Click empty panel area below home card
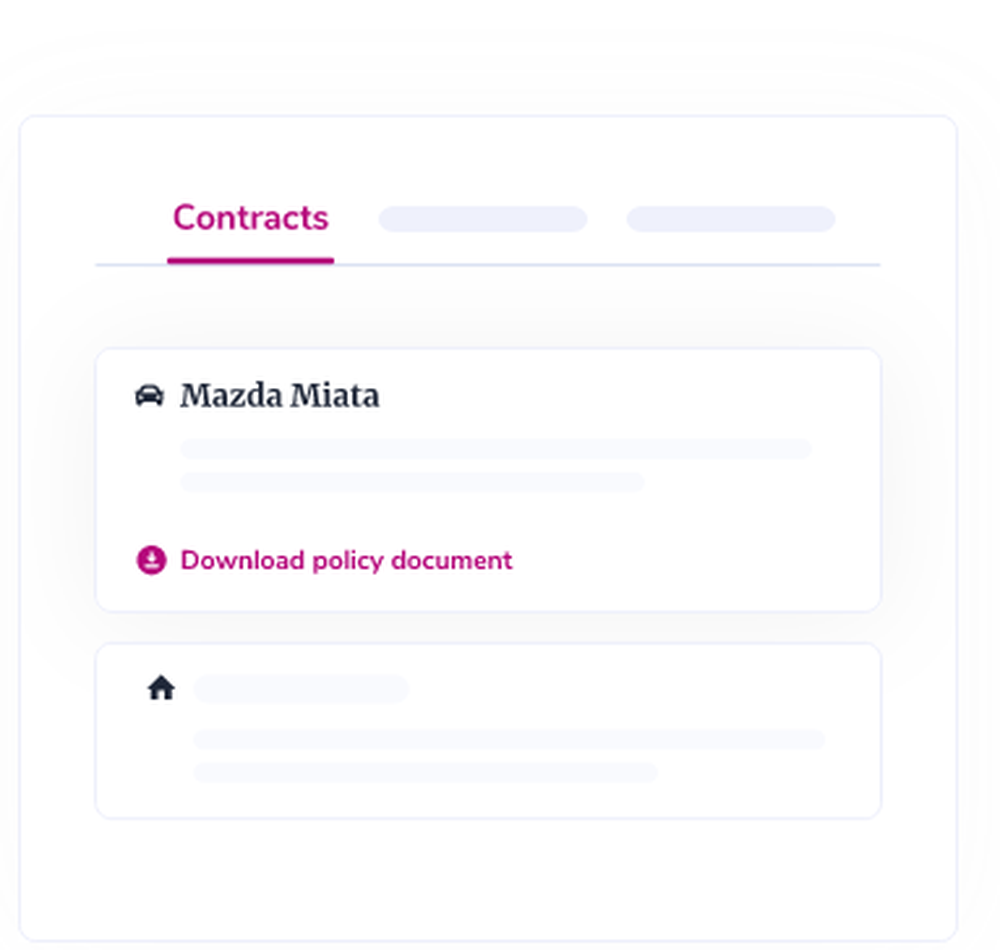The width and height of the screenshot is (1000, 950). tap(488, 880)
